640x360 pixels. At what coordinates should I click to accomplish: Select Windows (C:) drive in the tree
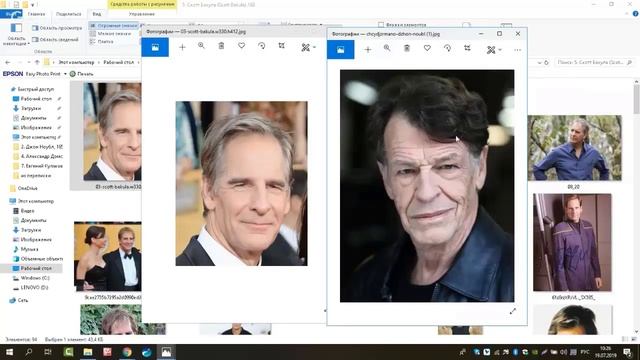[x=31, y=278]
